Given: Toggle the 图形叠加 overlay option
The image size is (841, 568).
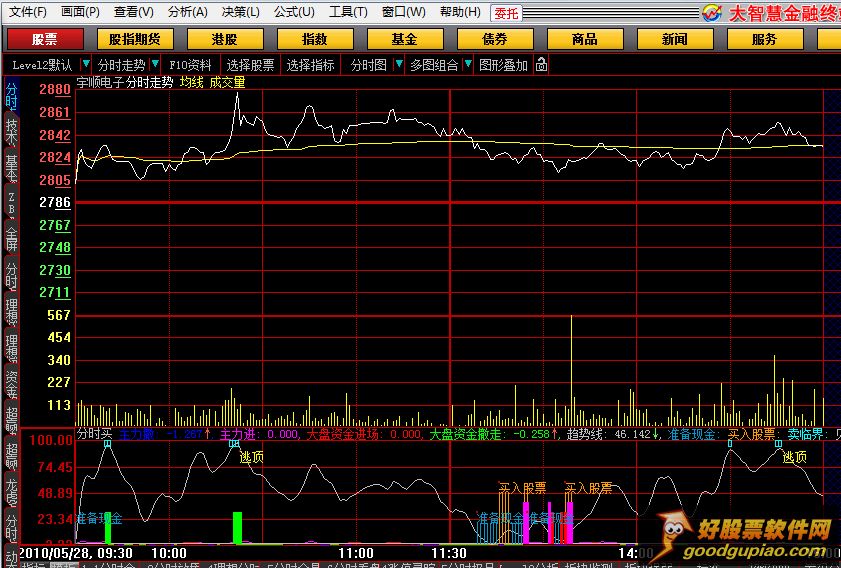Looking at the screenshot, I should pyautogui.click(x=502, y=65).
